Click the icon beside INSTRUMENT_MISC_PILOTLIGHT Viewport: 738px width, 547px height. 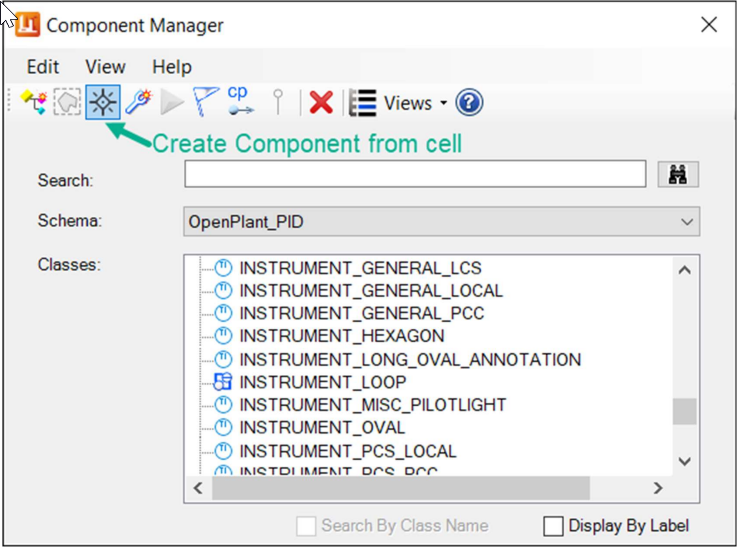click(223, 404)
